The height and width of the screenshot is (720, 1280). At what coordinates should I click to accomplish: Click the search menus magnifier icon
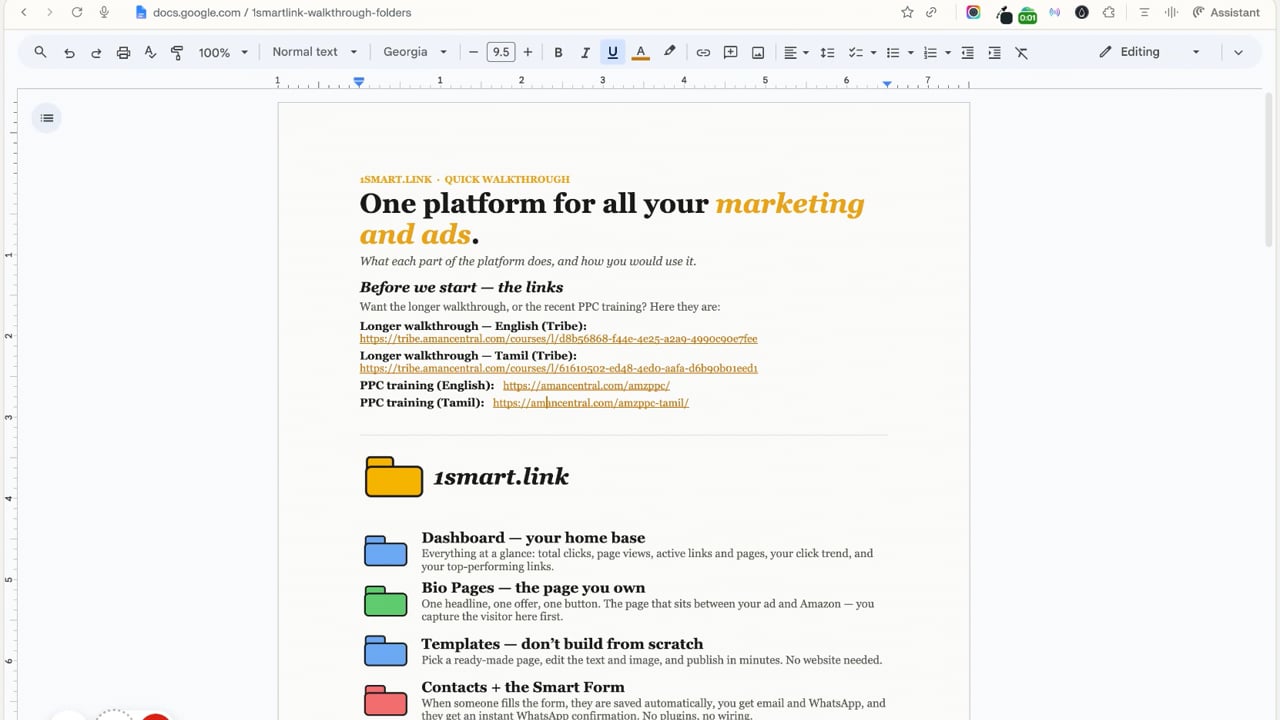coord(40,52)
